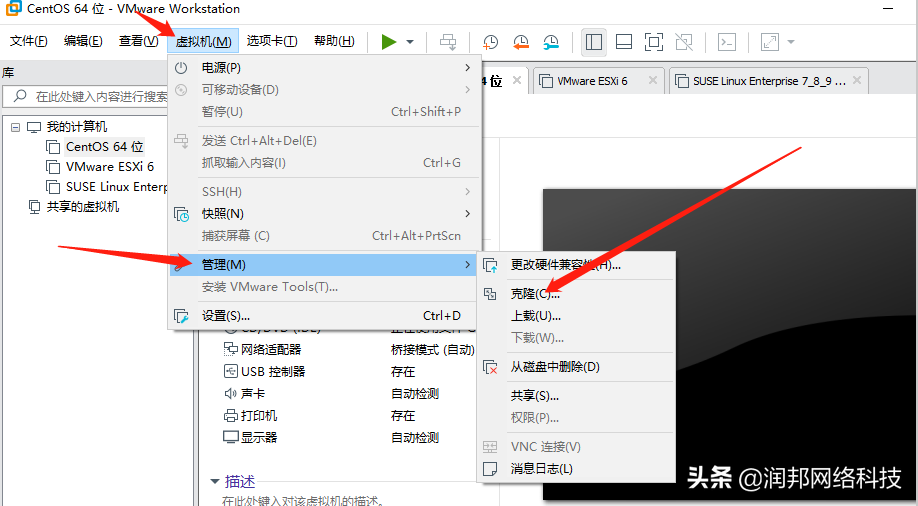This screenshot has height=506, width=918.
Task: Select the 管理(M) menu entry
Action: [324, 265]
